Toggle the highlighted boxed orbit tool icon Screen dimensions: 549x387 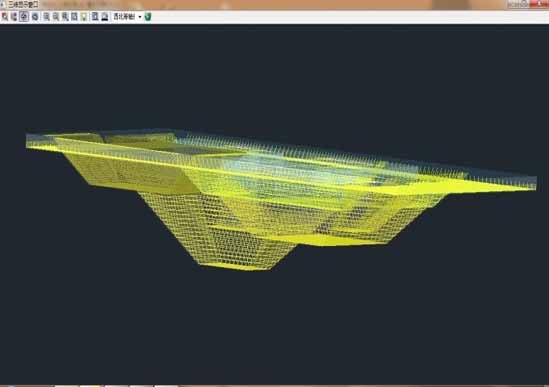click(24, 16)
